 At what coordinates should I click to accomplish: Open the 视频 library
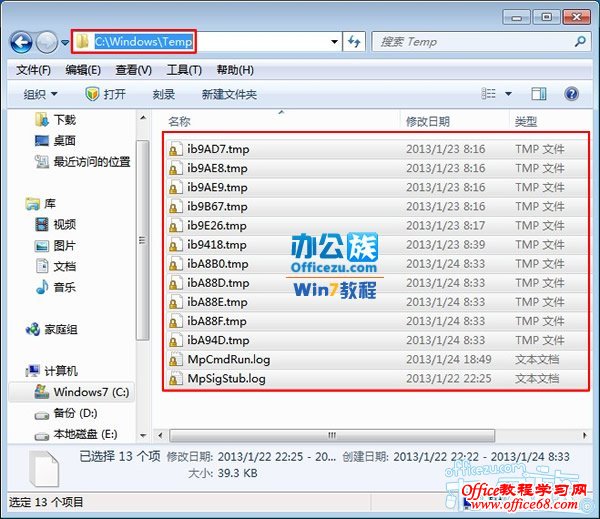click(55, 224)
